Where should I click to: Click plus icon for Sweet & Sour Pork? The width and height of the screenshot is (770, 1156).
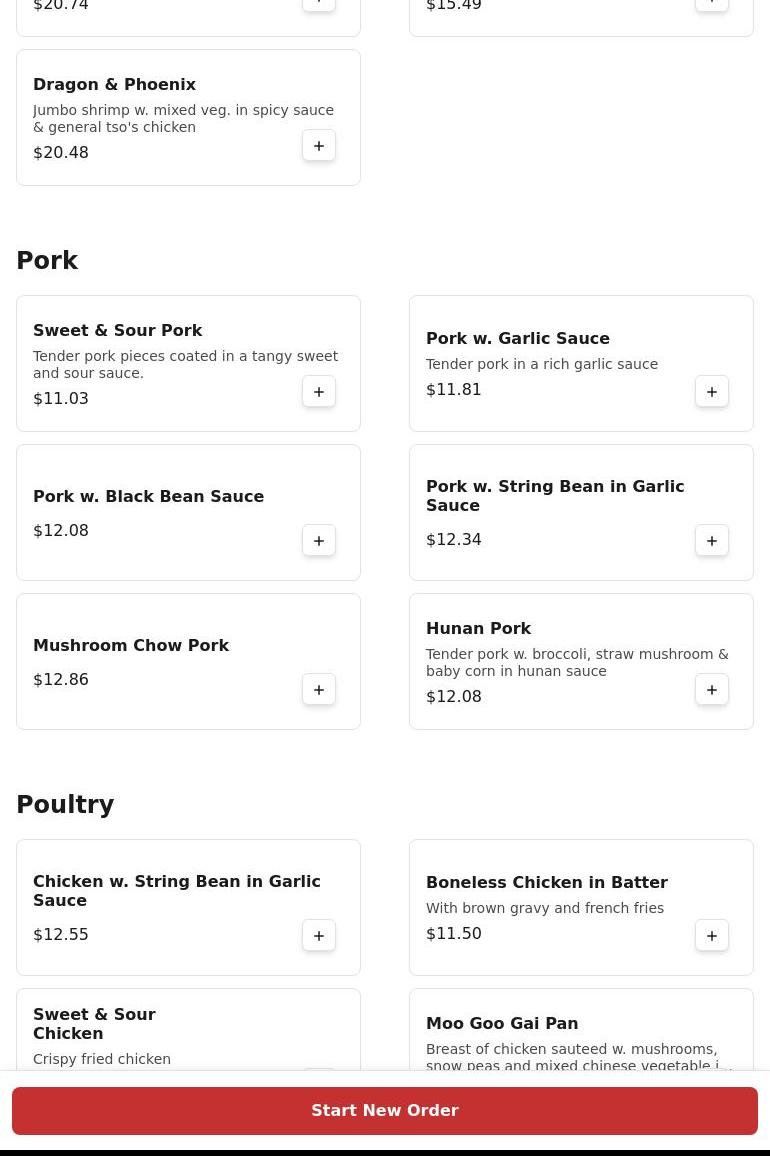pyautogui.click(x=319, y=392)
